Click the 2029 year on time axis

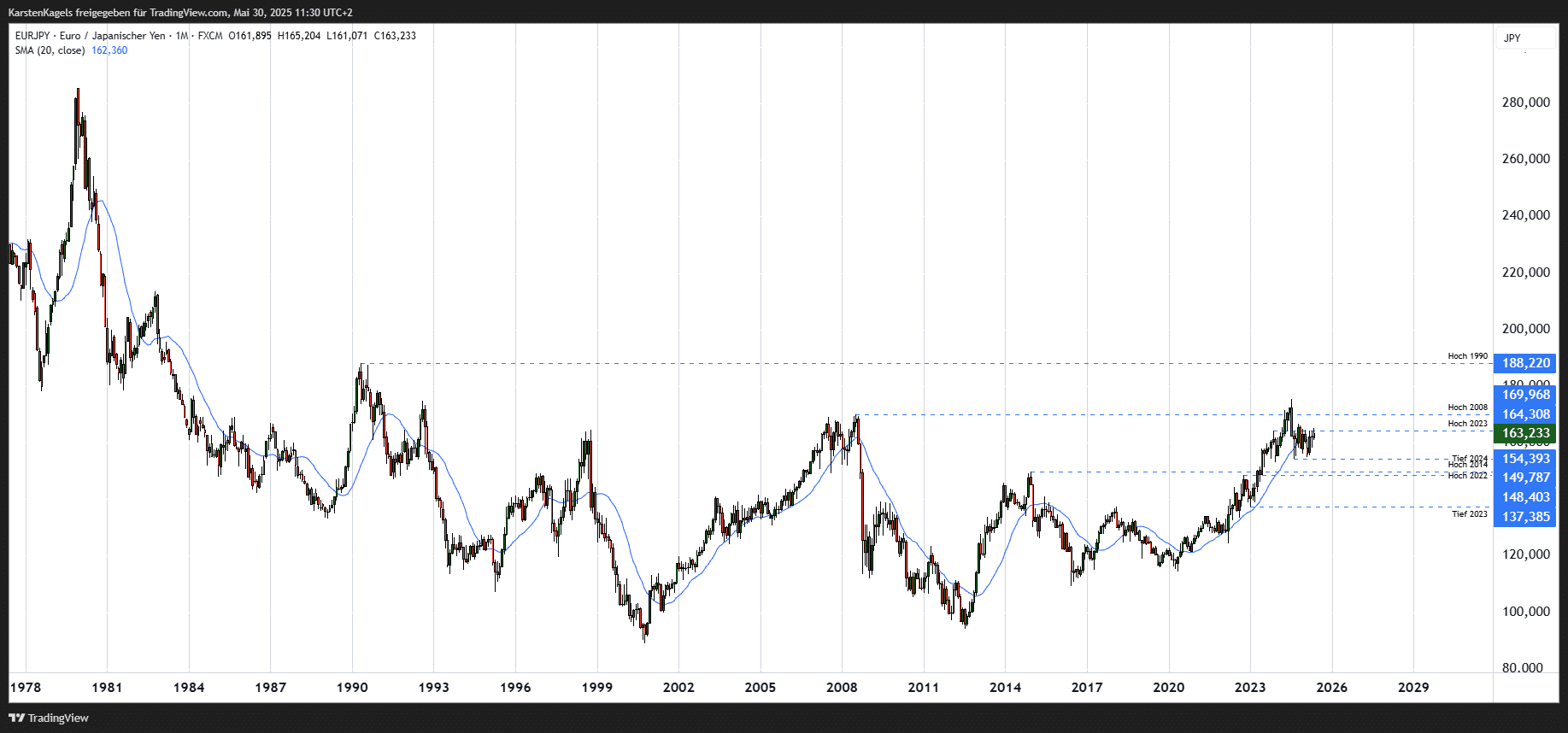(1412, 688)
